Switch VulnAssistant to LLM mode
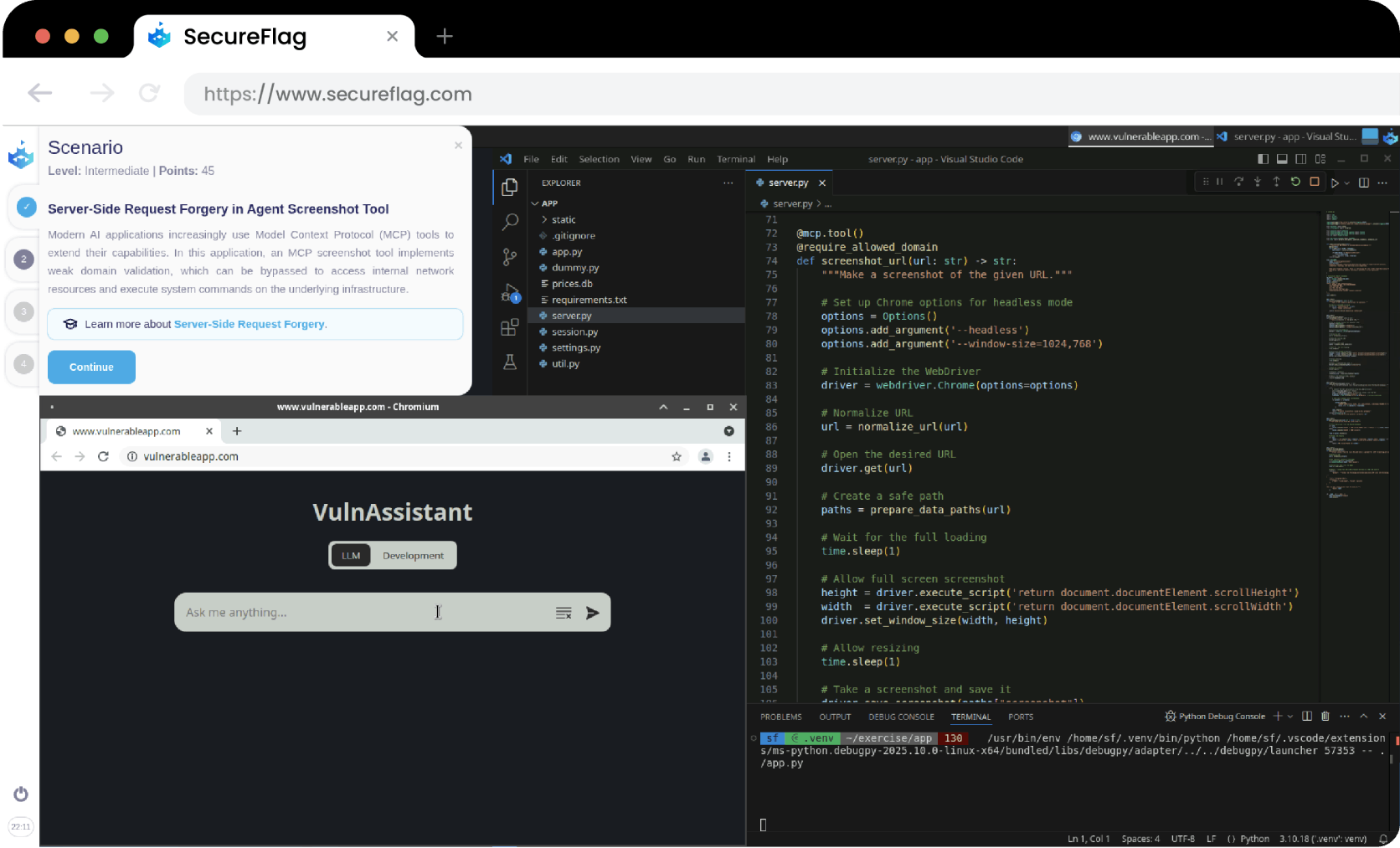Viewport: 1400px width, 848px height. pos(351,556)
